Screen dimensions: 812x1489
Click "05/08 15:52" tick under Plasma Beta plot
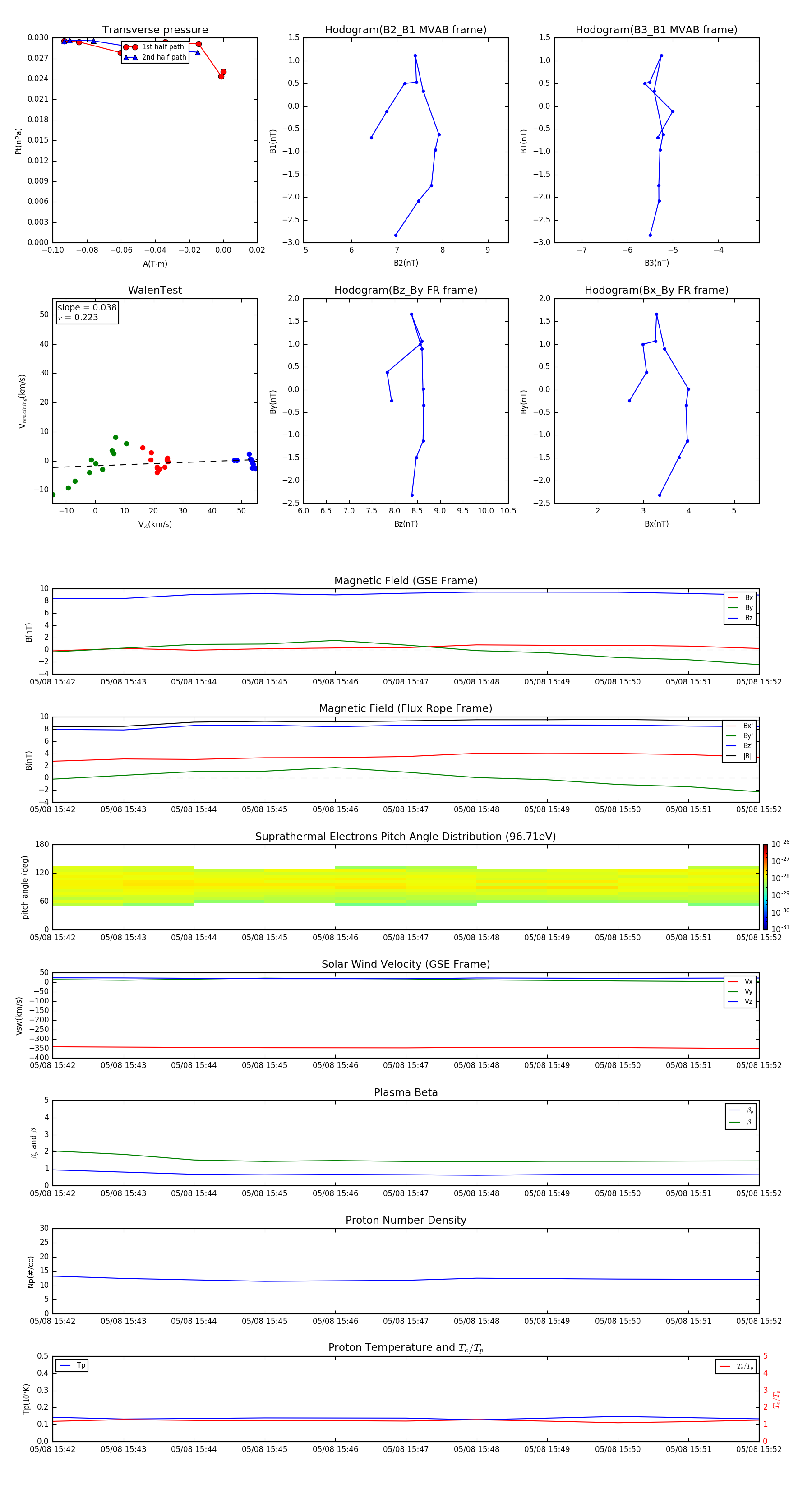(759, 1193)
